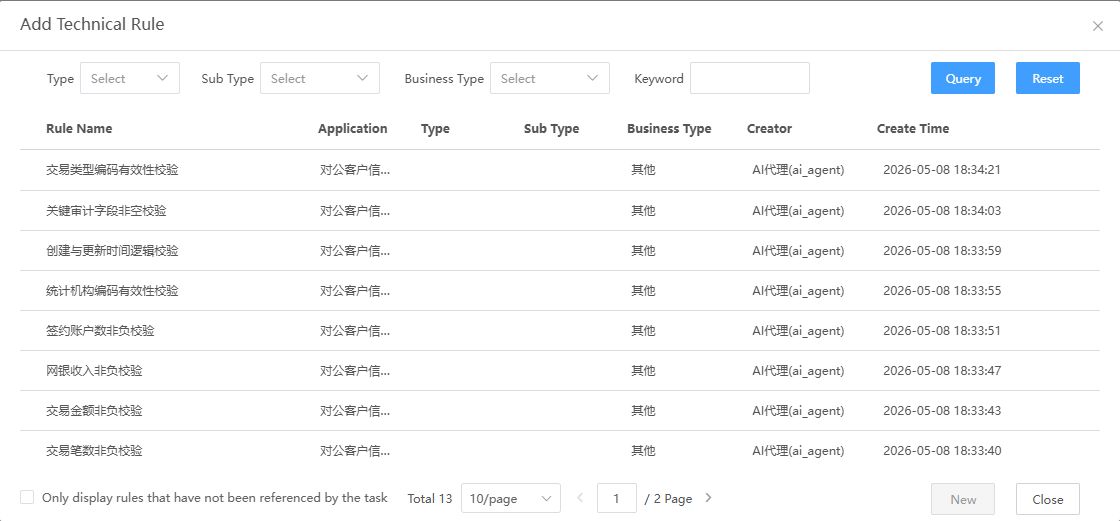The height and width of the screenshot is (521, 1120).
Task: Click the Total 13 pagination label
Action: pos(430,499)
